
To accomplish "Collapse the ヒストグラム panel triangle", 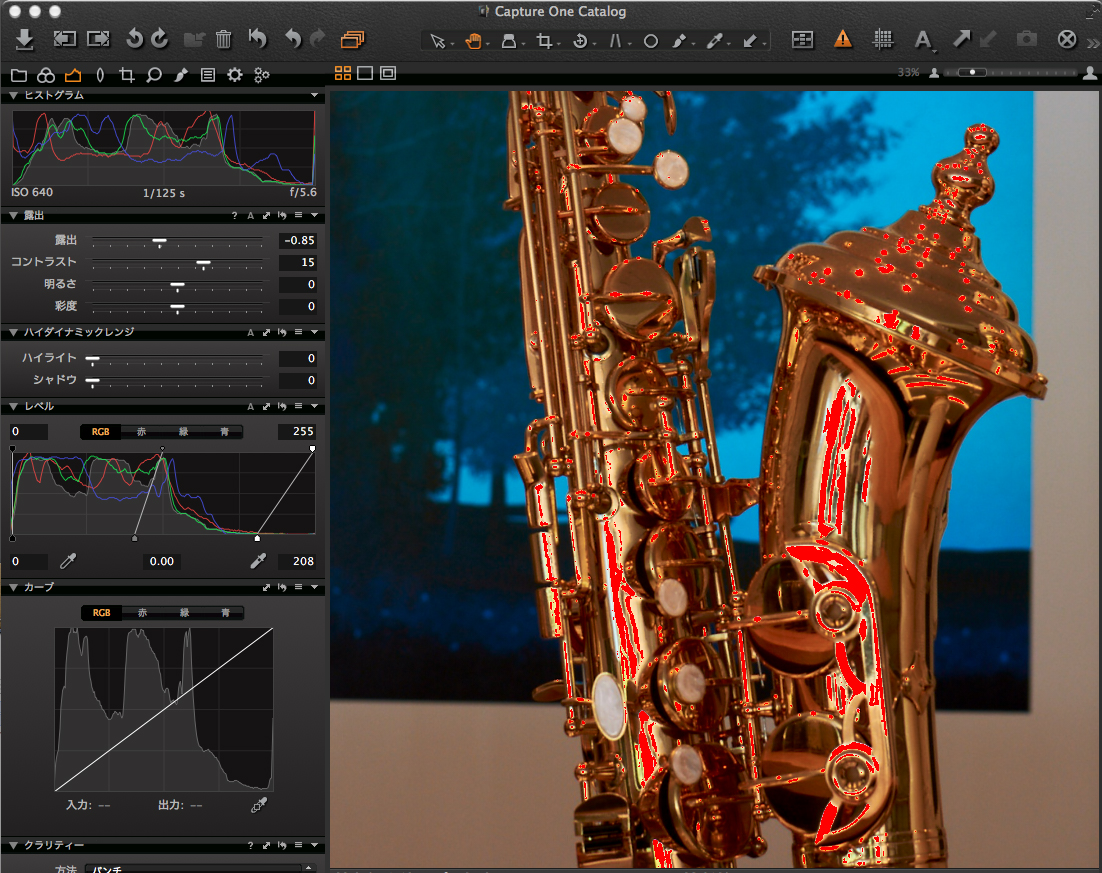I will pyautogui.click(x=13, y=95).
